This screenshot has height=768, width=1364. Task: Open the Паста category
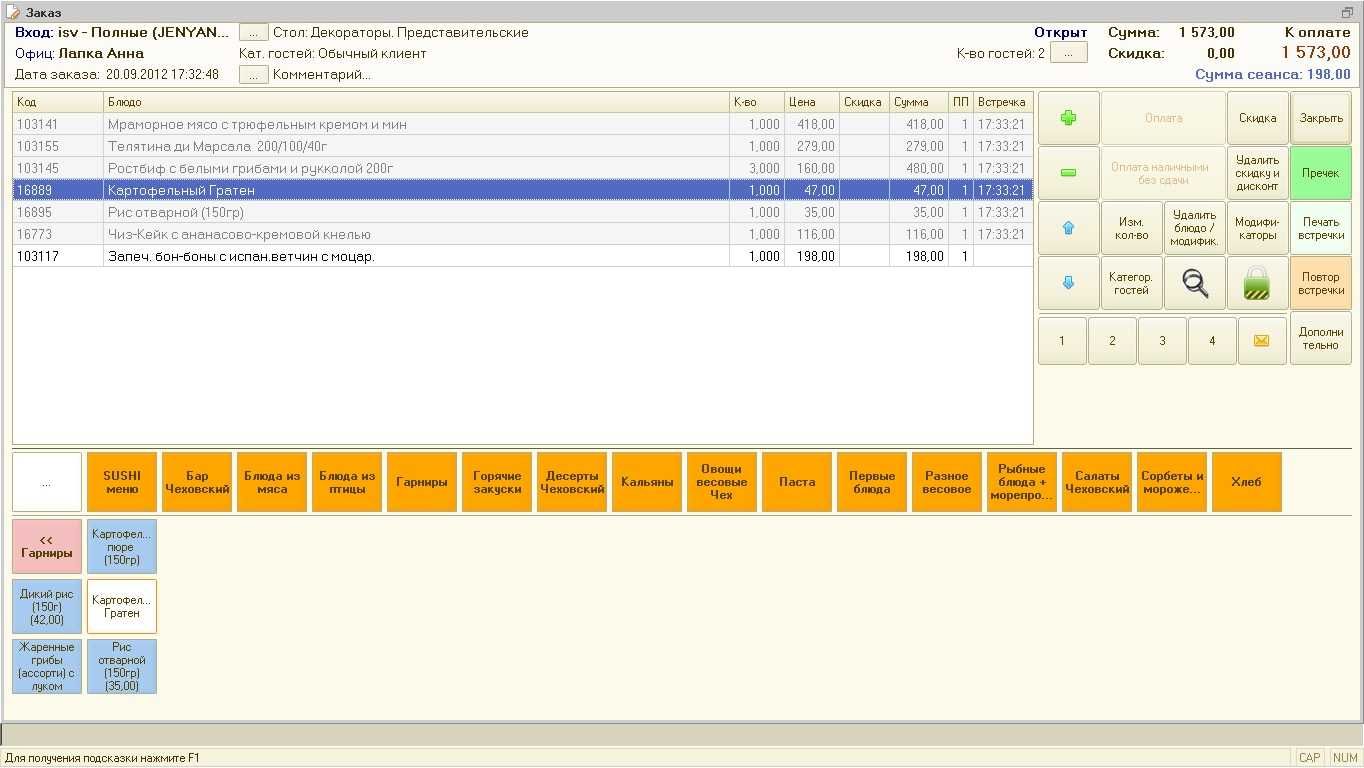[797, 482]
